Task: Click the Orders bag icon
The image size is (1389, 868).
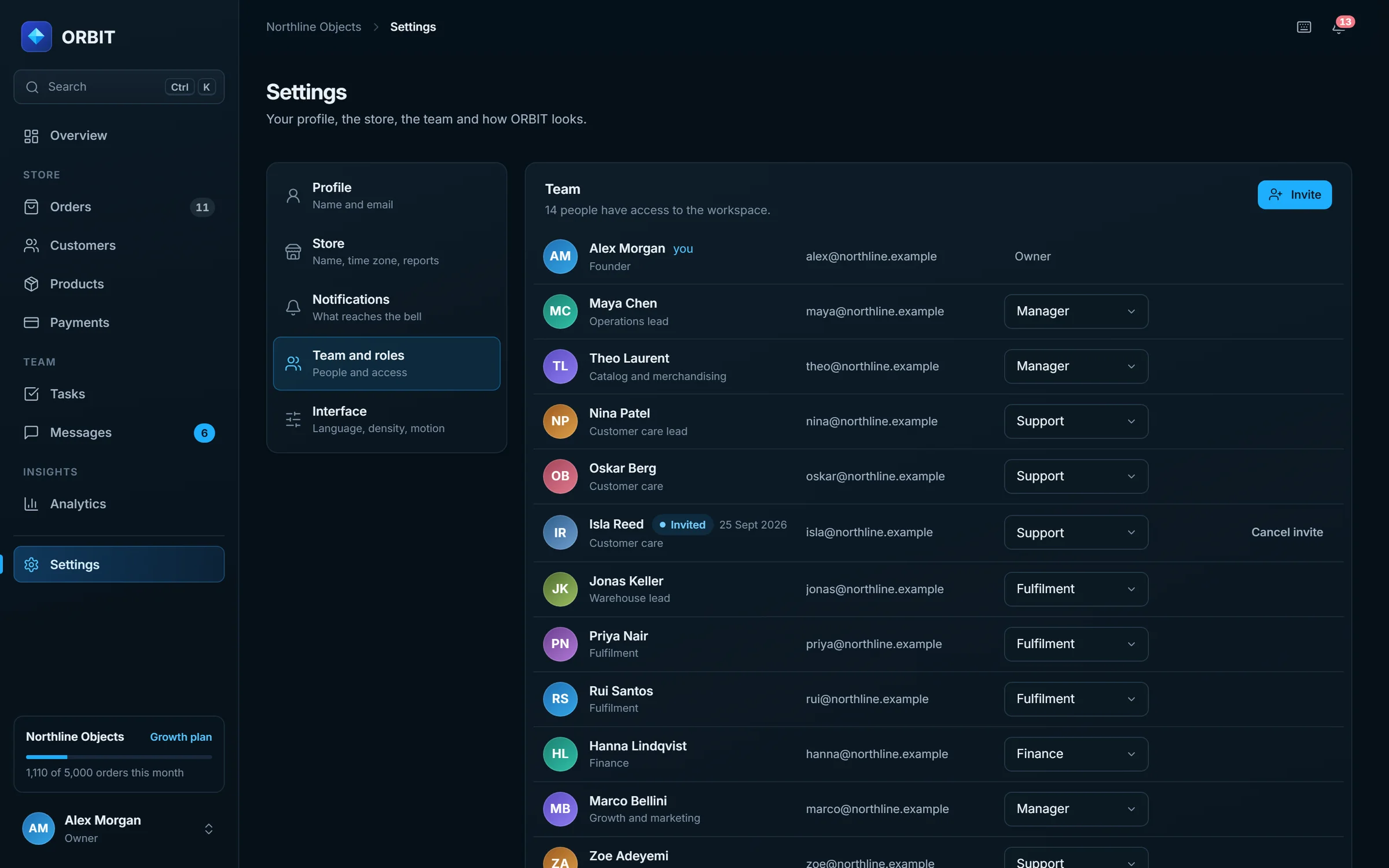Action: pyautogui.click(x=31, y=207)
